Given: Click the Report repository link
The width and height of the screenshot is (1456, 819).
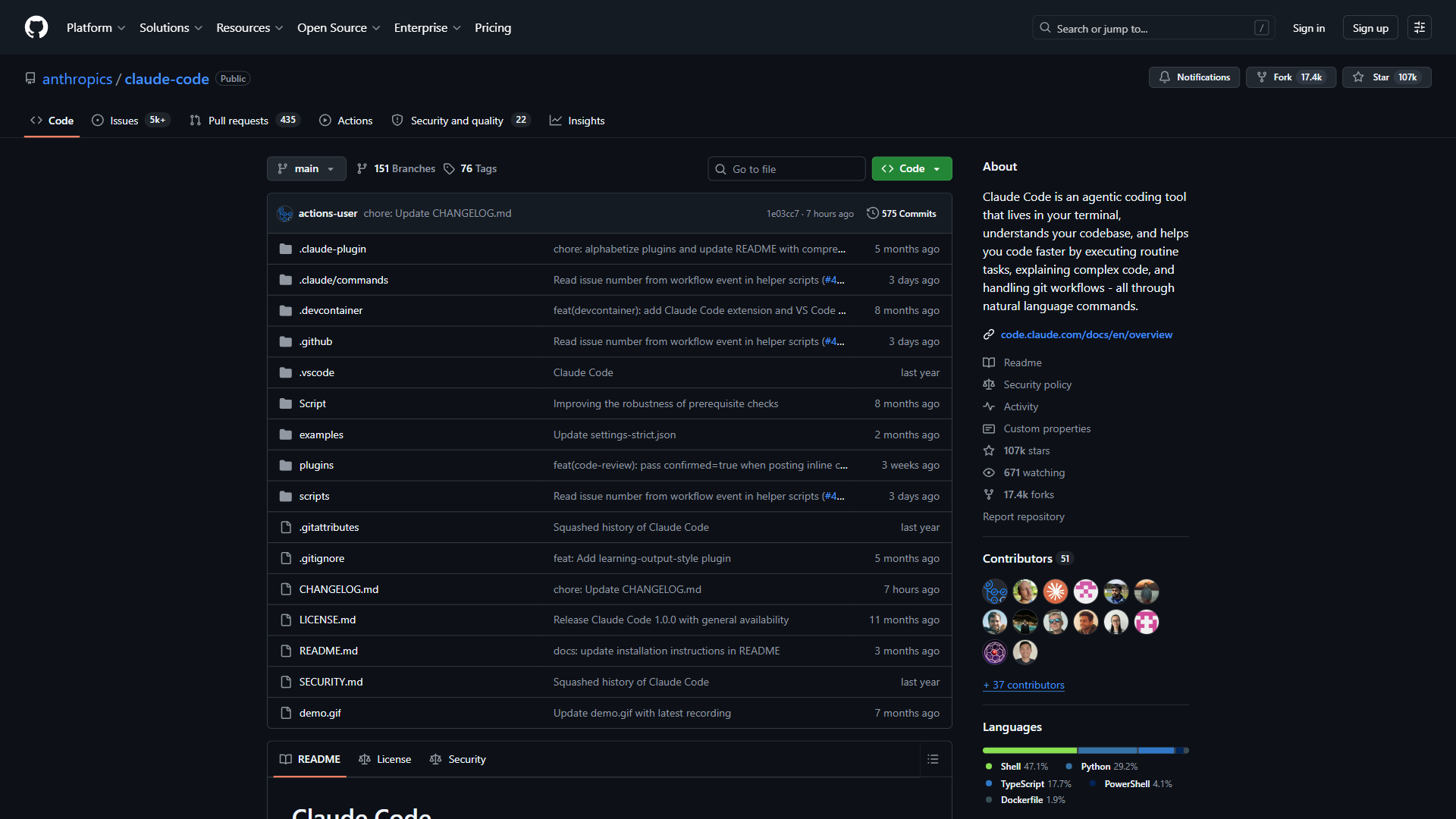Looking at the screenshot, I should [x=1024, y=516].
